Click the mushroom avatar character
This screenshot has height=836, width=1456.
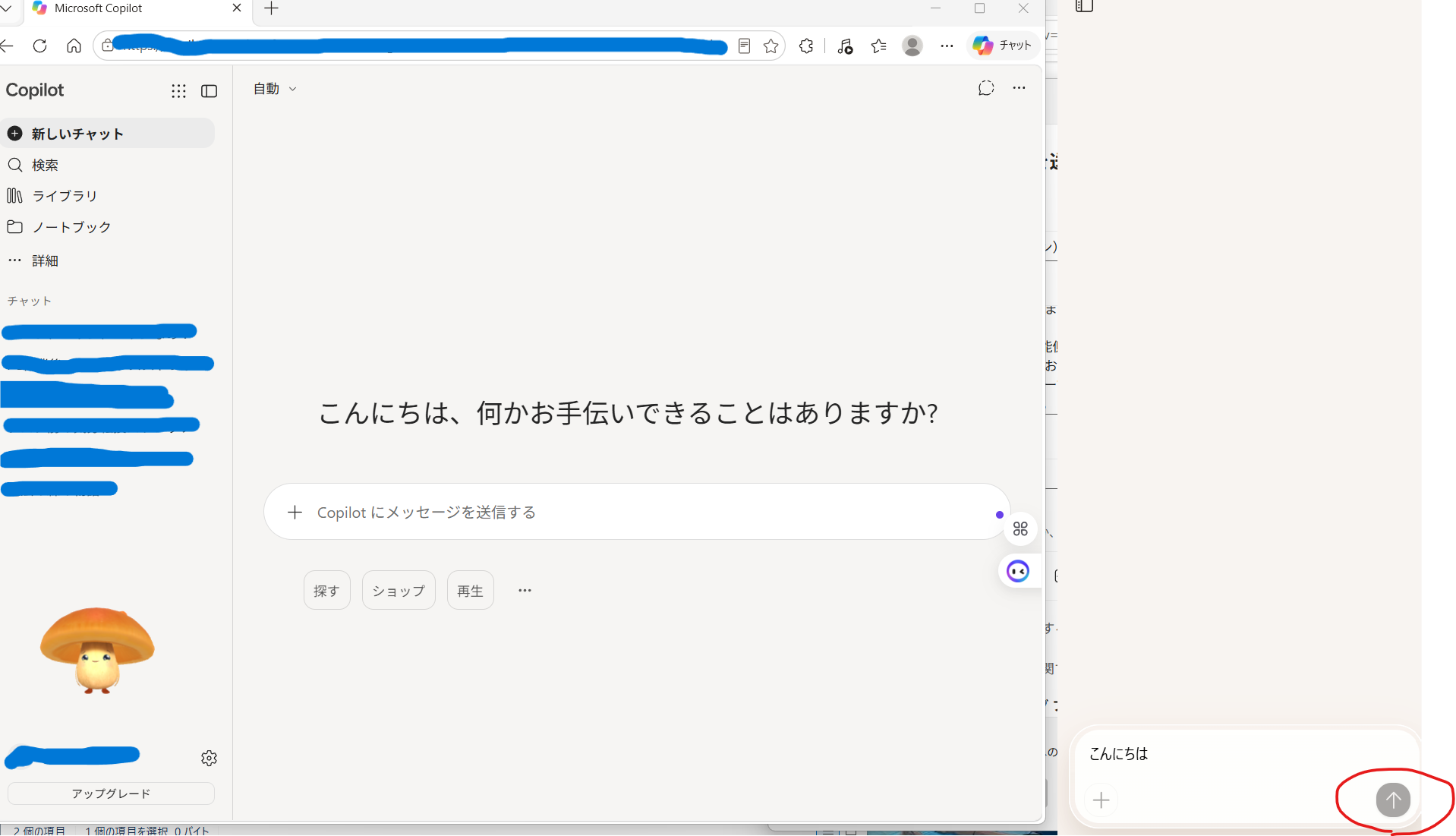click(97, 650)
